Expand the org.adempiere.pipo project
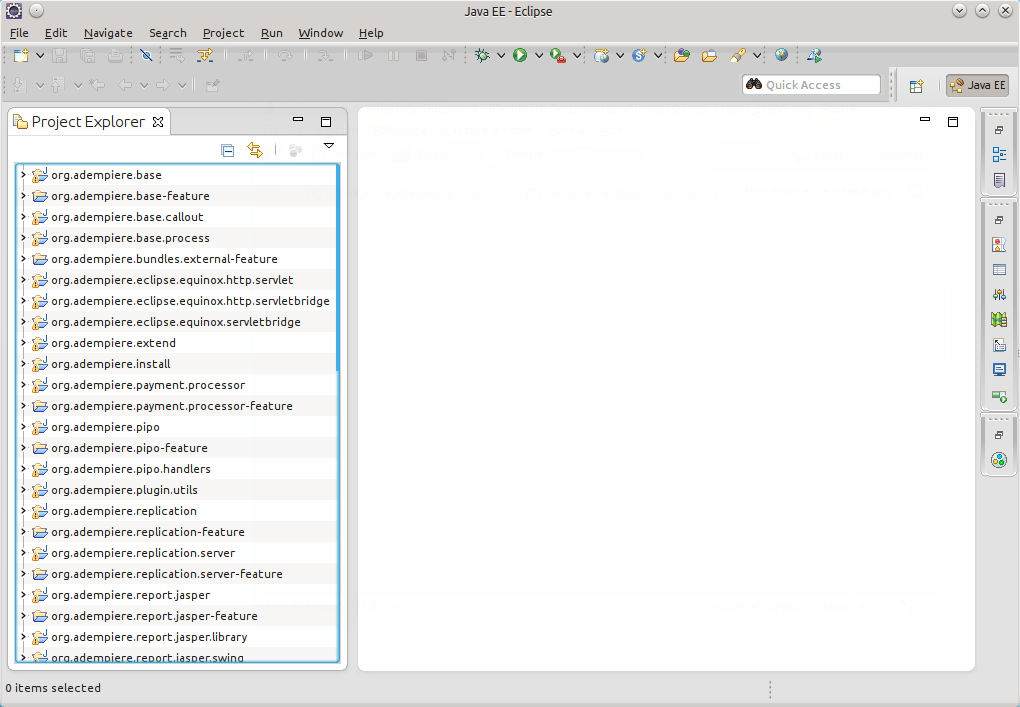Screen dimensions: 1020x707 pos(23,427)
